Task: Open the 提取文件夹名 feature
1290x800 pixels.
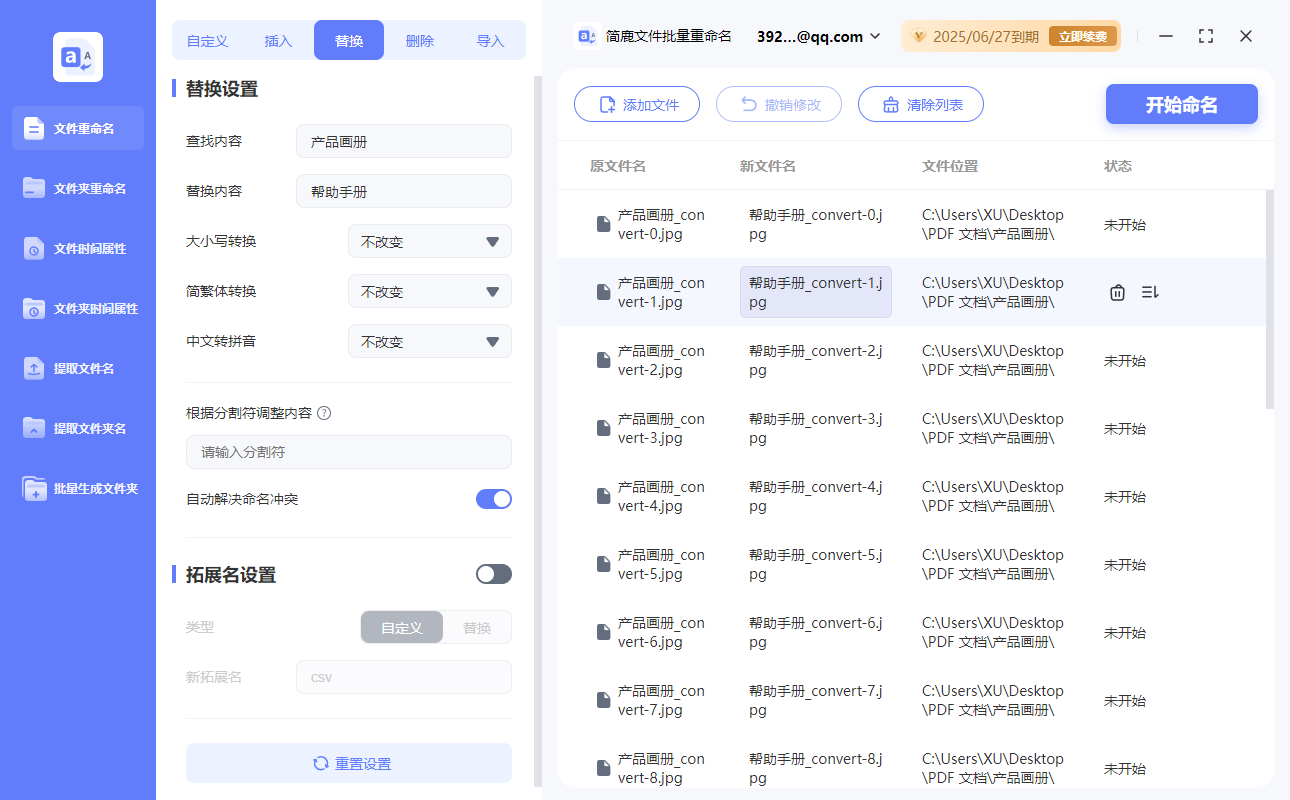Action: point(77,428)
